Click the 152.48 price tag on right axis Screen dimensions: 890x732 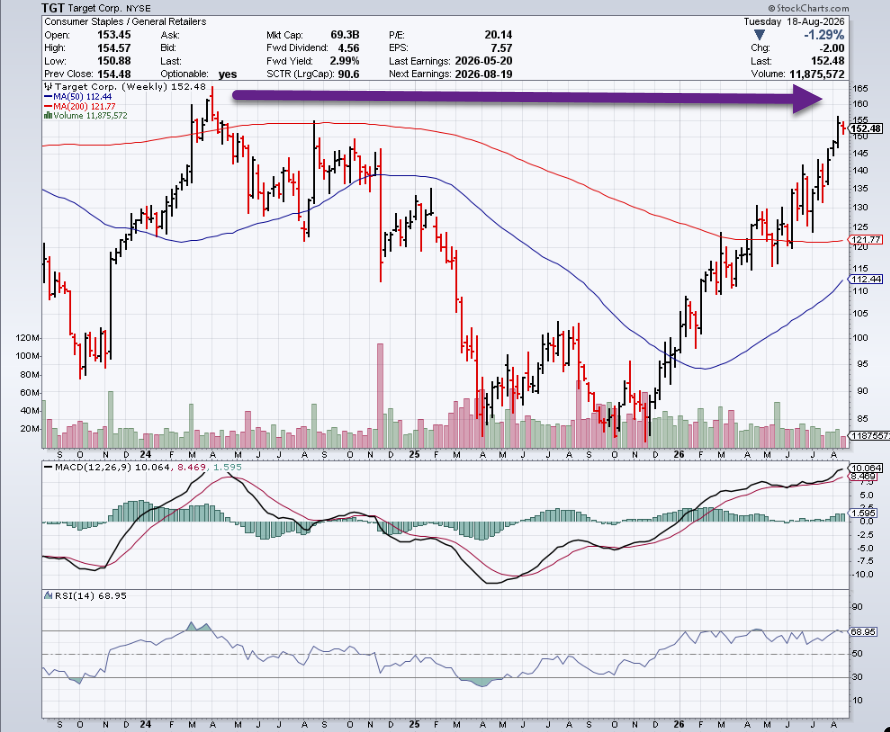click(x=867, y=129)
